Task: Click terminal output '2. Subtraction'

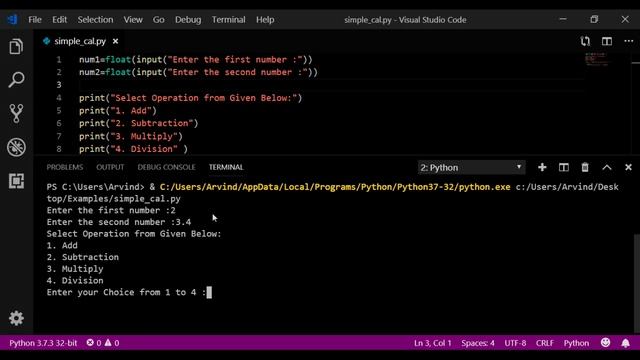Action: coord(82,257)
